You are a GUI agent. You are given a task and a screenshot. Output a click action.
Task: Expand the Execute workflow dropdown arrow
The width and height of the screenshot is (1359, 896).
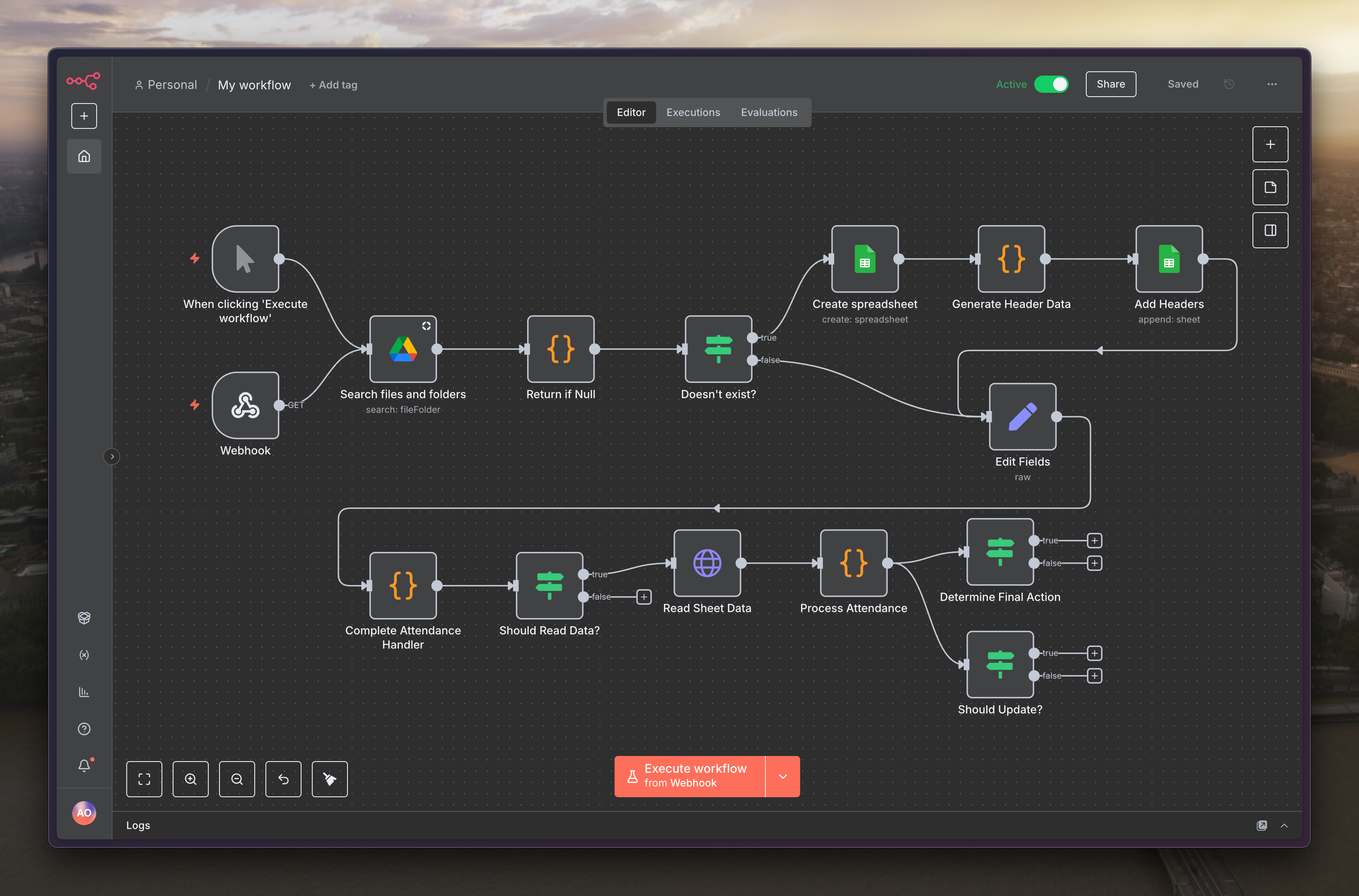(783, 777)
